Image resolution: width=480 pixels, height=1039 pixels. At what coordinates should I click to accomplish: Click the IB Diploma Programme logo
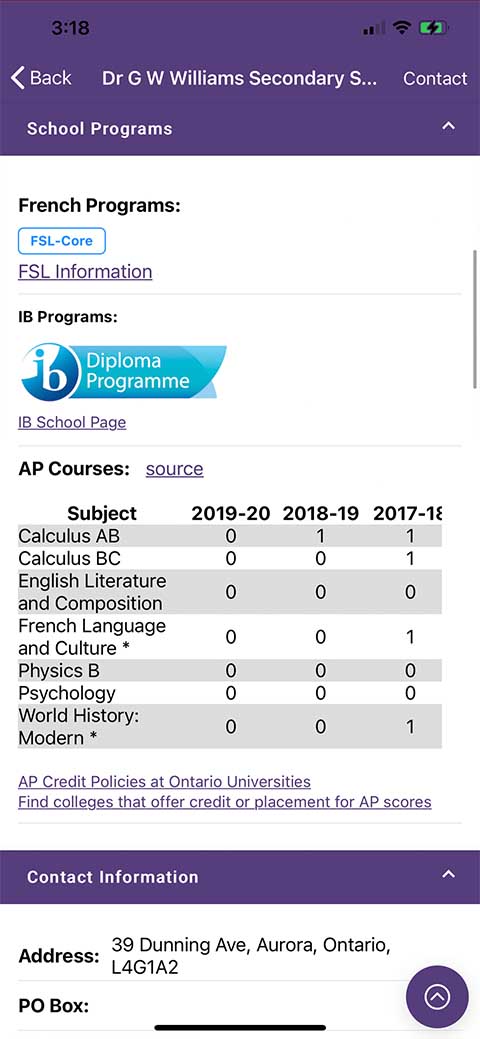(123, 371)
